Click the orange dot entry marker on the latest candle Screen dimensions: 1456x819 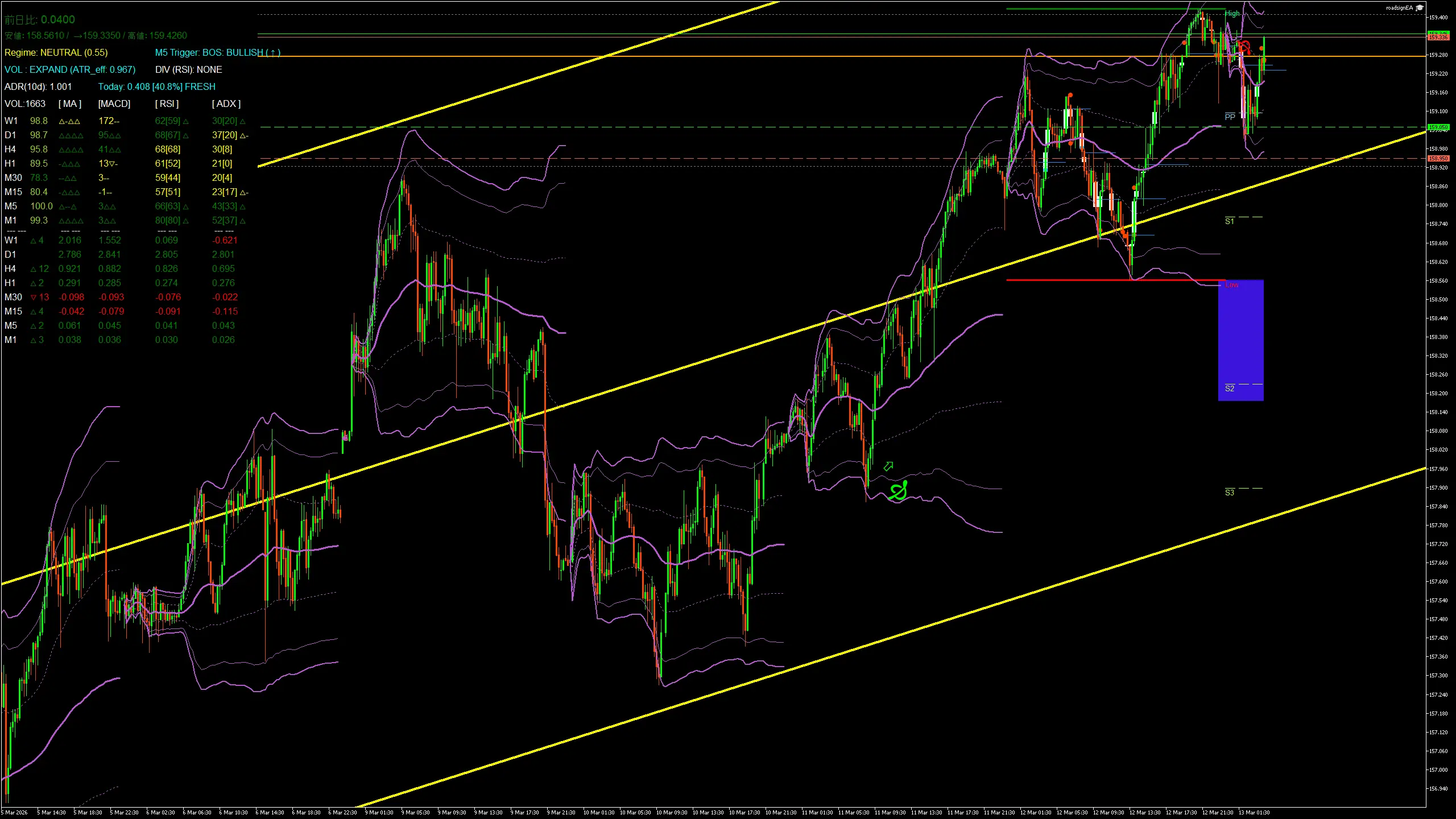(1261, 49)
